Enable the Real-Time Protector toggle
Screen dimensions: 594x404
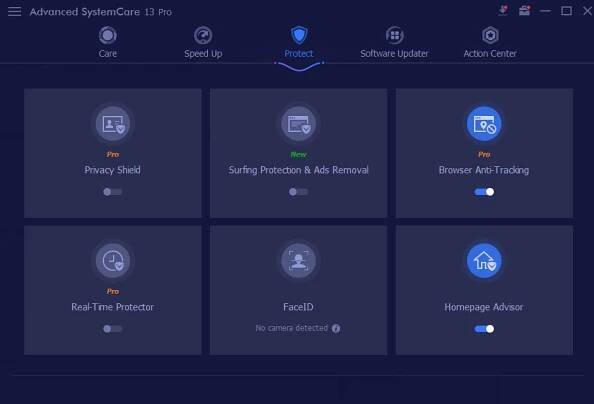(x=113, y=329)
